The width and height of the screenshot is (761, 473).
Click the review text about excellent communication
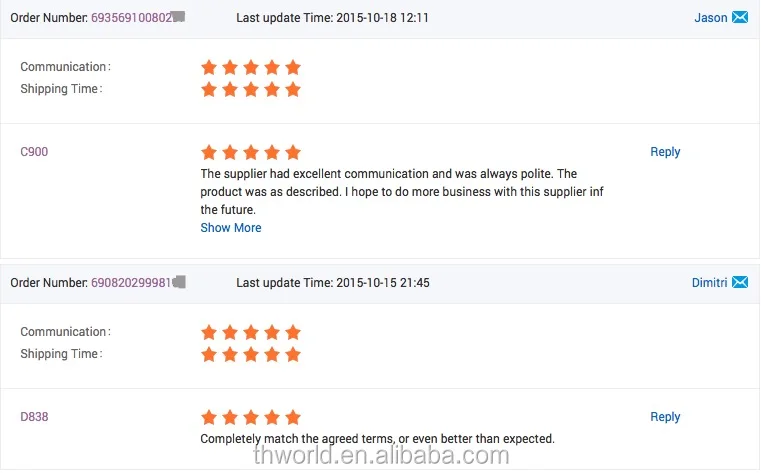pyautogui.click(x=389, y=192)
